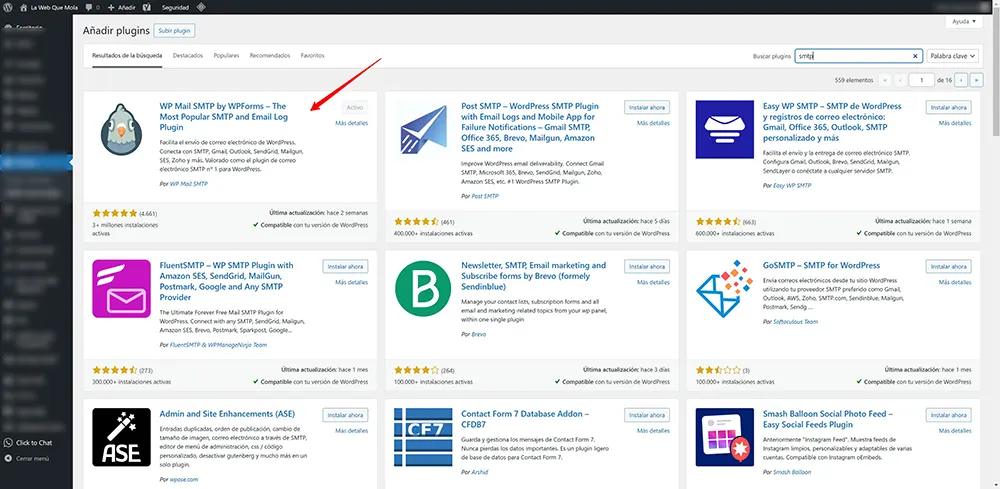Image resolution: width=1000 pixels, height=489 pixels.
Task: Click the Contact Form 7 CFDB7 plugin icon
Action: 422,437
